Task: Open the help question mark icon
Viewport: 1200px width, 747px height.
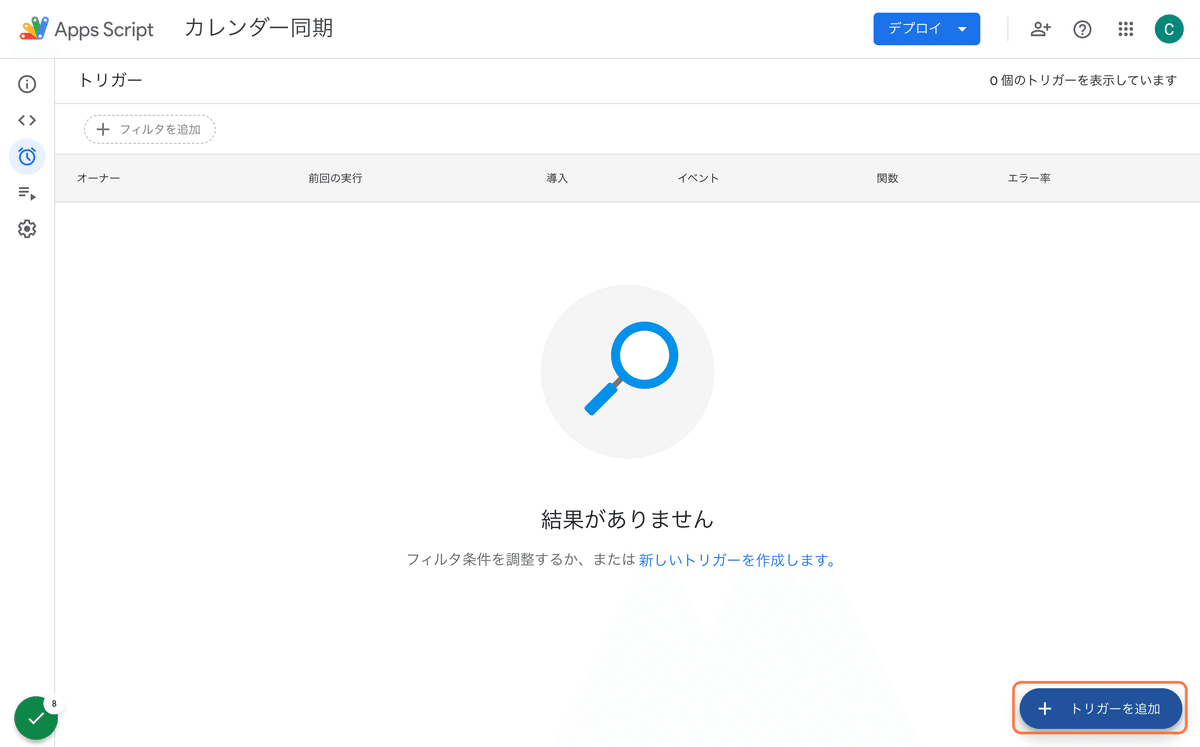Action: pyautogui.click(x=1082, y=29)
